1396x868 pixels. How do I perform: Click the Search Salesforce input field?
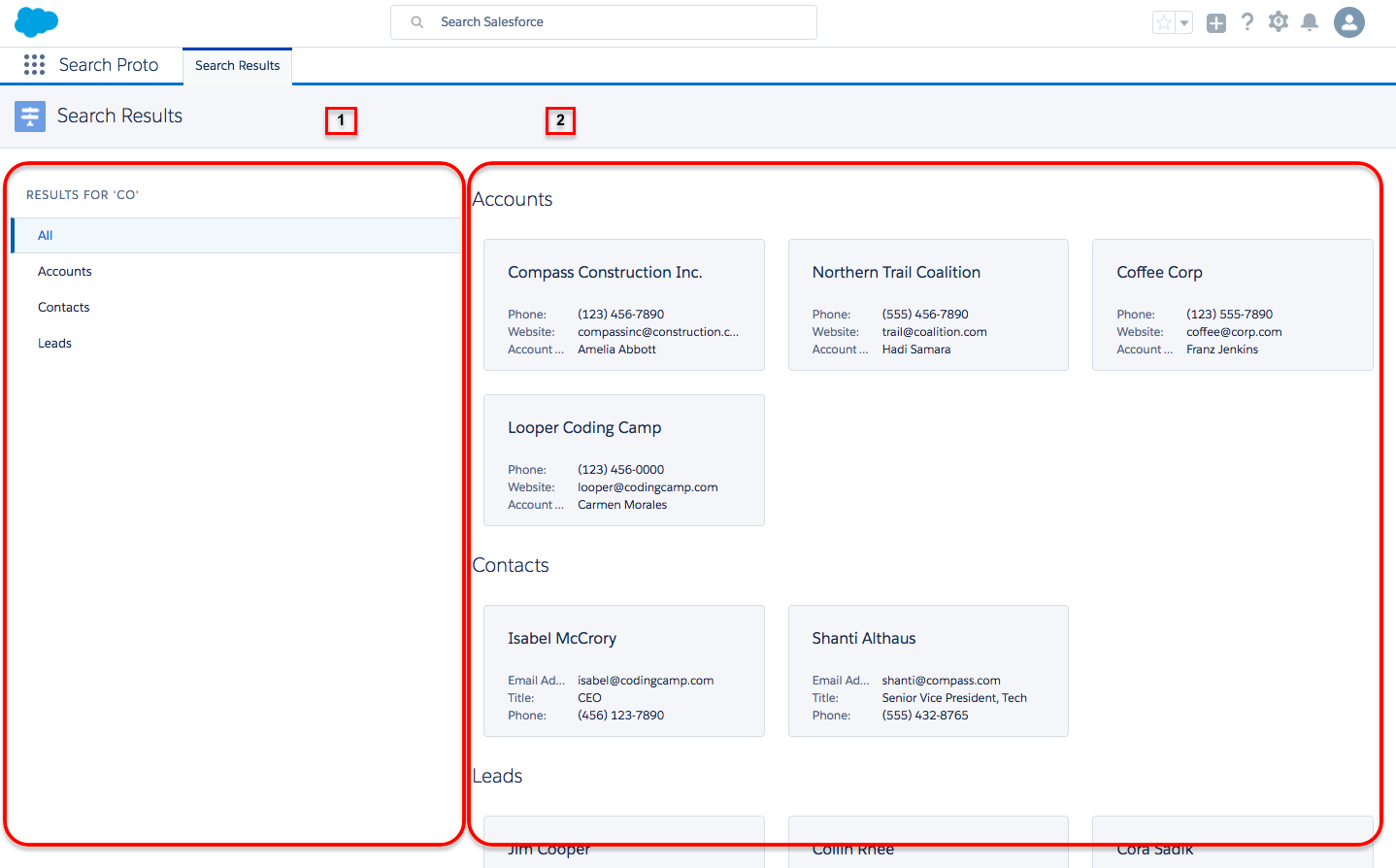(604, 22)
